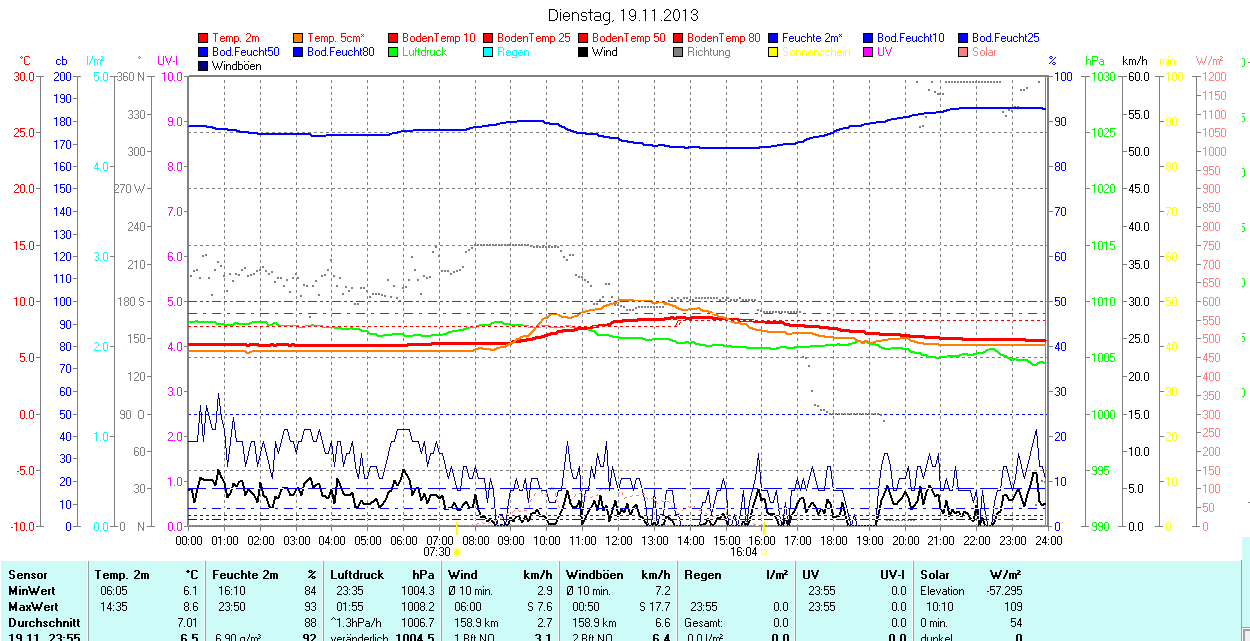This screenshot has width=1250, height=641.
Task: Select the MinWert row label
Action: tap(31, 591)
